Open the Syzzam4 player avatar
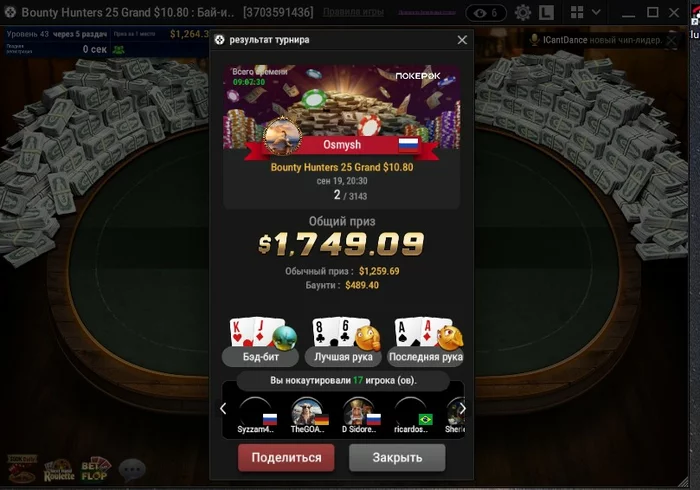The height and width of the screenshot is (490, 700). tap(255, 411)
